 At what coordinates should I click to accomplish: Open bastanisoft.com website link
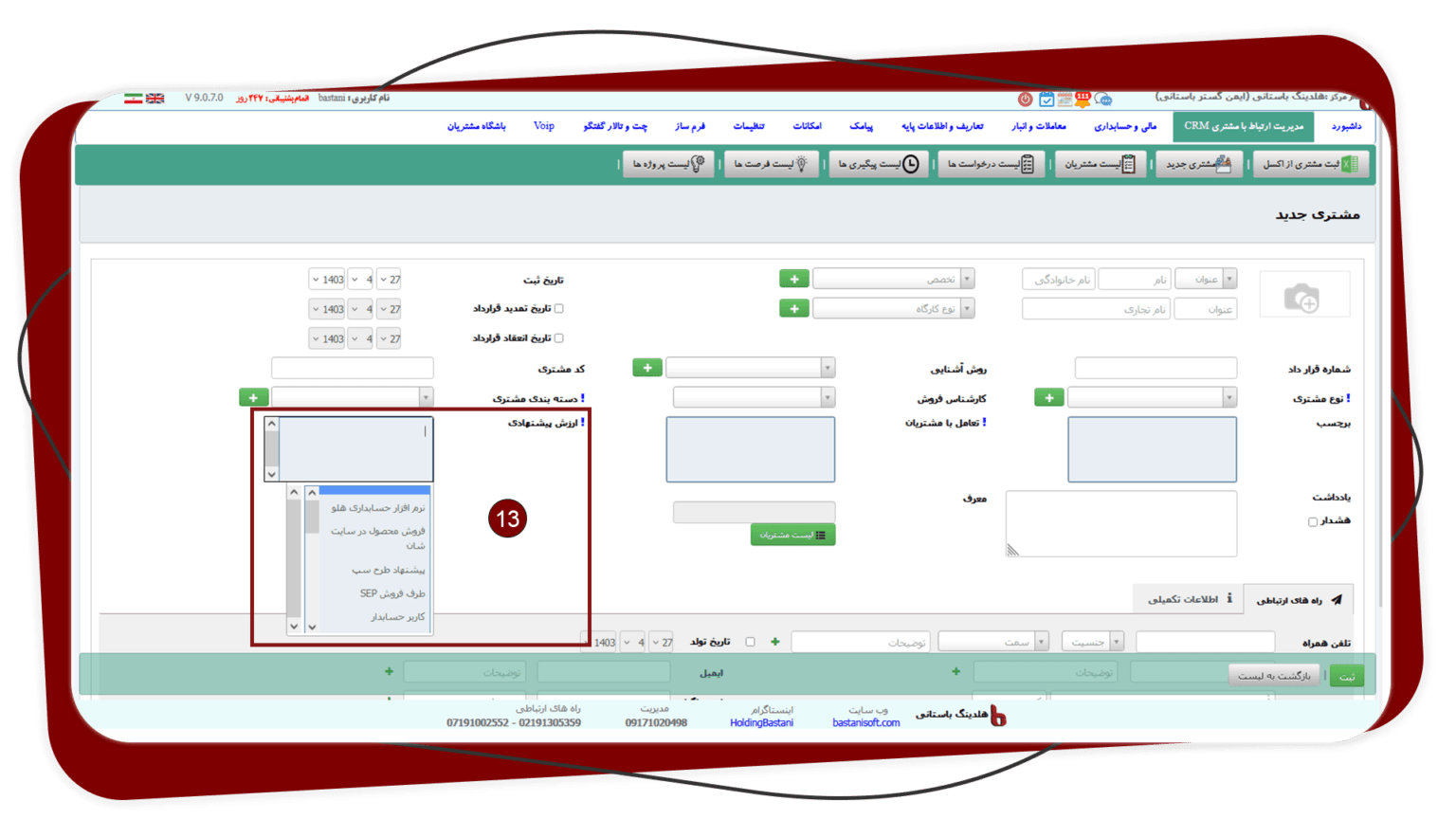point(865,722)
